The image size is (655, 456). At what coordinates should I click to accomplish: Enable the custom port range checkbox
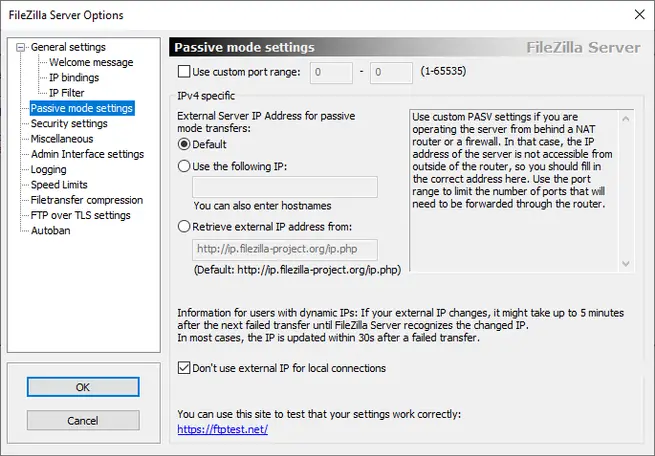point(183,72)
